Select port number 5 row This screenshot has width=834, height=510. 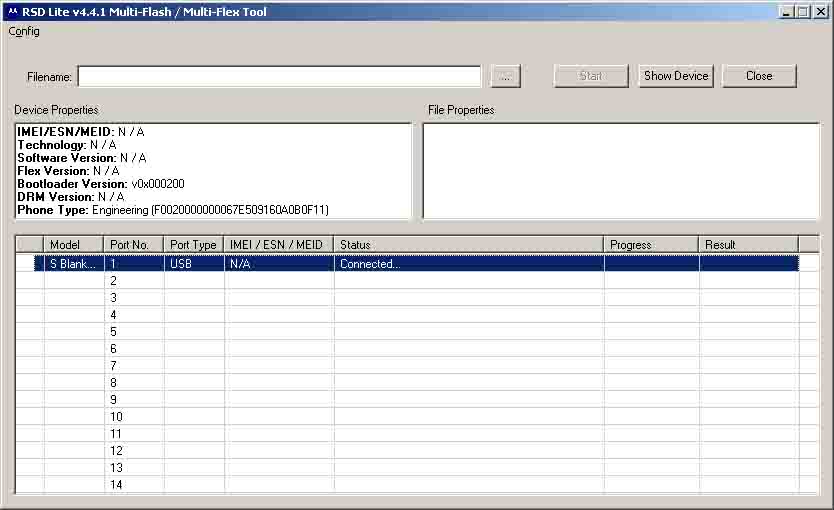pos(417,332)
